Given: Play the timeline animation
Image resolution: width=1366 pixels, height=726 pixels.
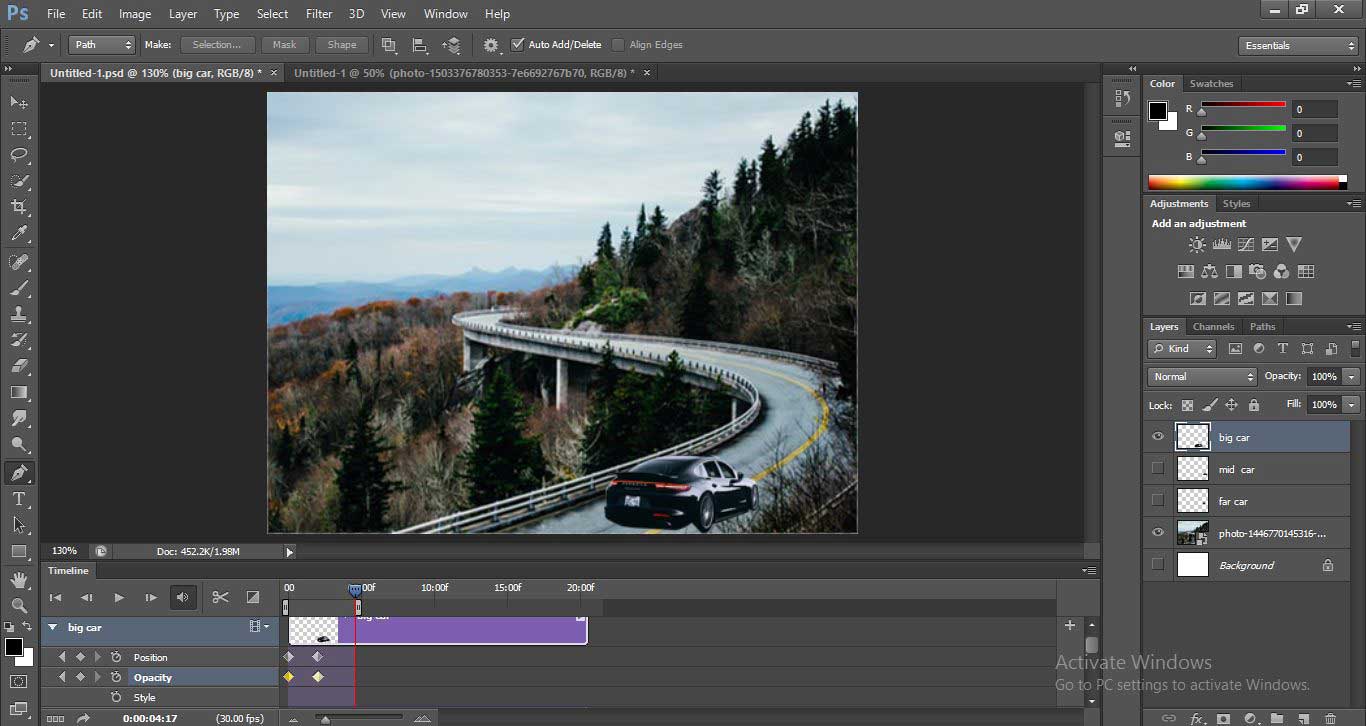Looking at the screenshot, I should (x=119, y=597).
